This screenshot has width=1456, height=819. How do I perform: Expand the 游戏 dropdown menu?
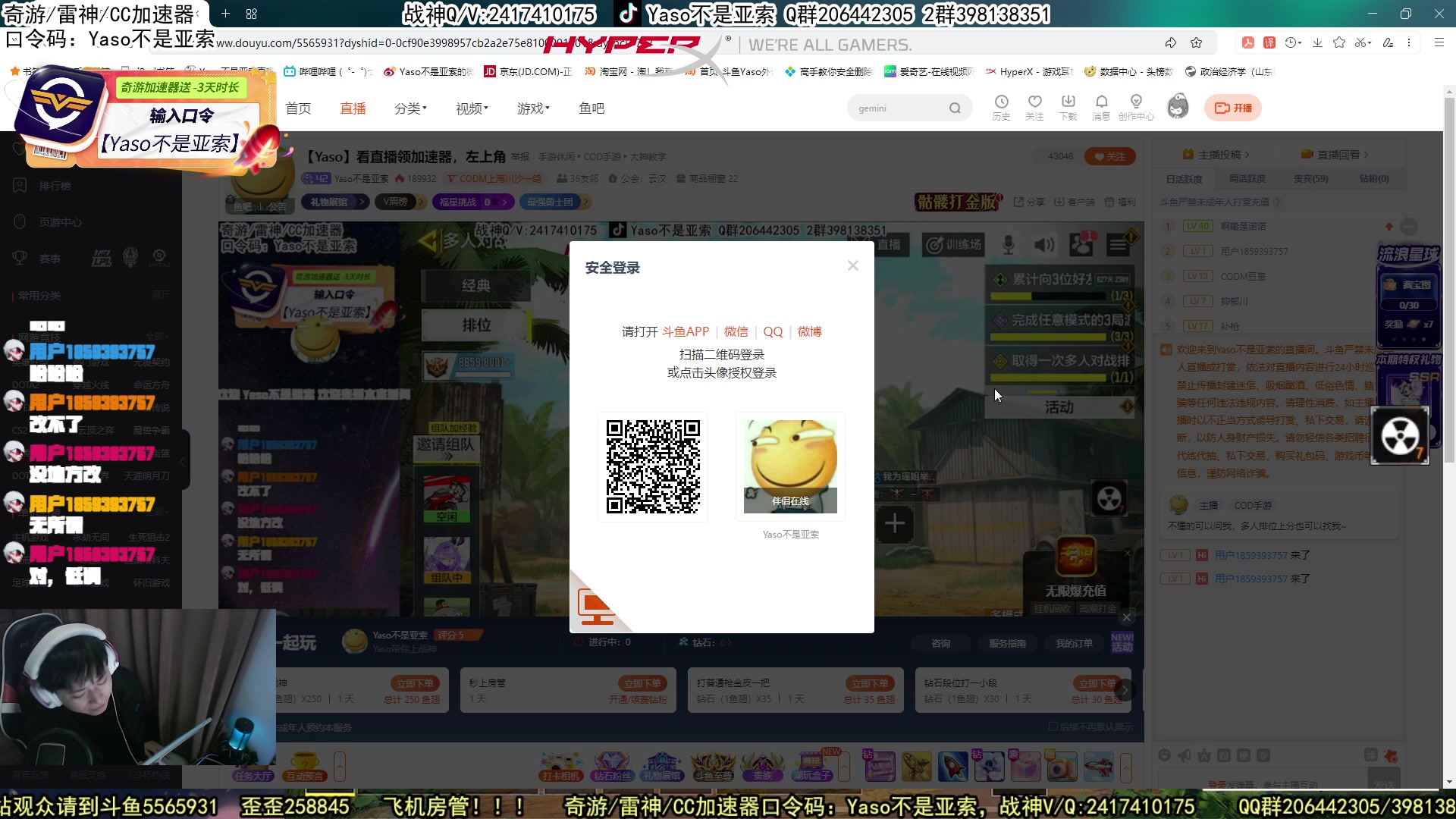tap(533, 108)
